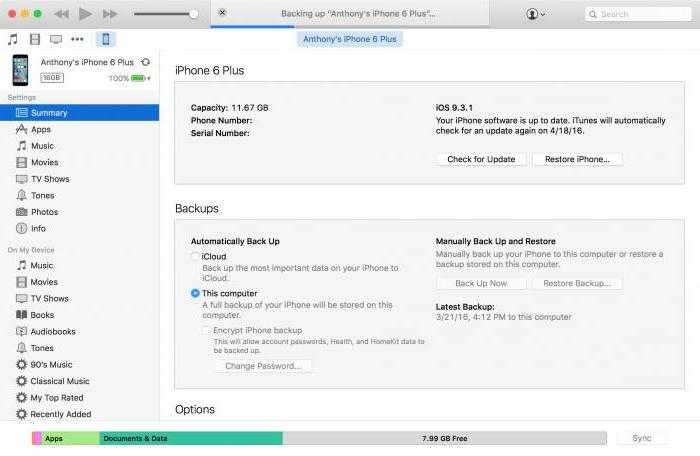Open Music under Settings sidebar

pos(79,146)
